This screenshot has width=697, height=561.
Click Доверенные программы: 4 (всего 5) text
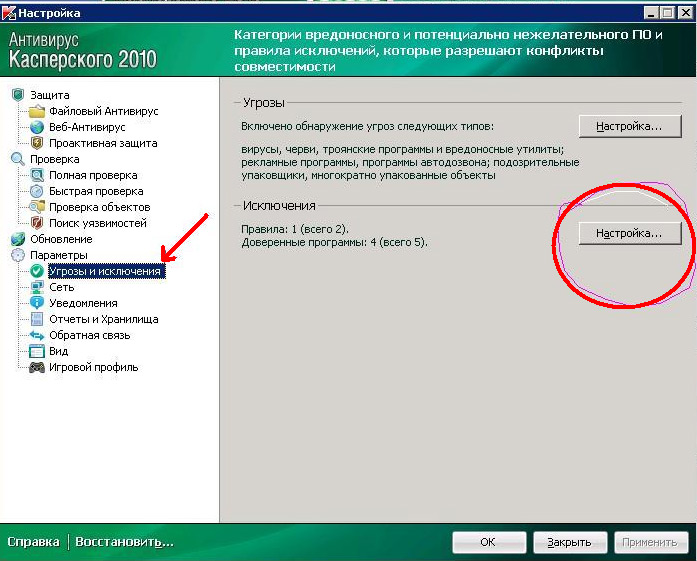334,243
